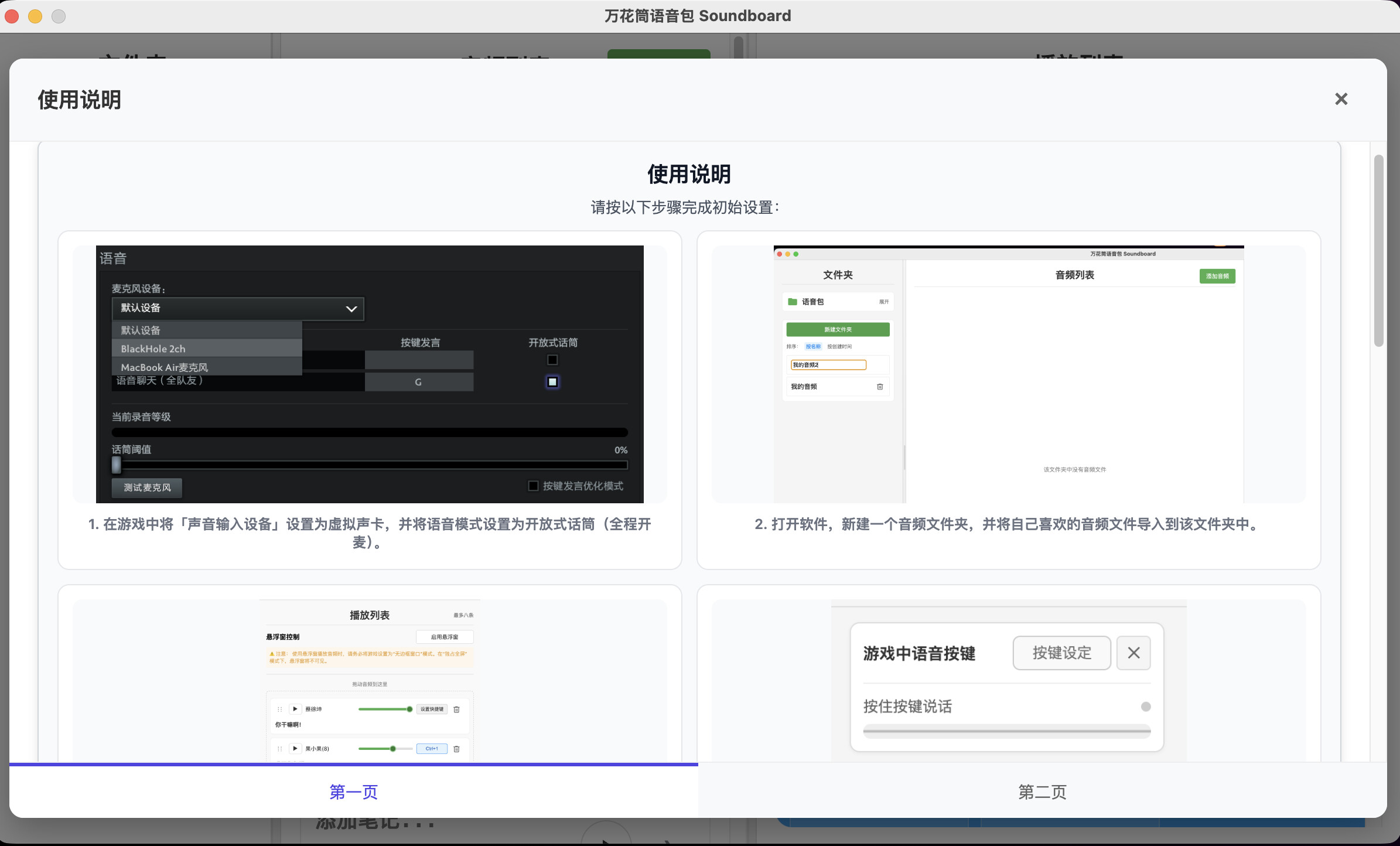Click the 新建文件夹 button
The width and height of the screenshot is (1400, 846).
pyautogui.click(x=837, y=329)
